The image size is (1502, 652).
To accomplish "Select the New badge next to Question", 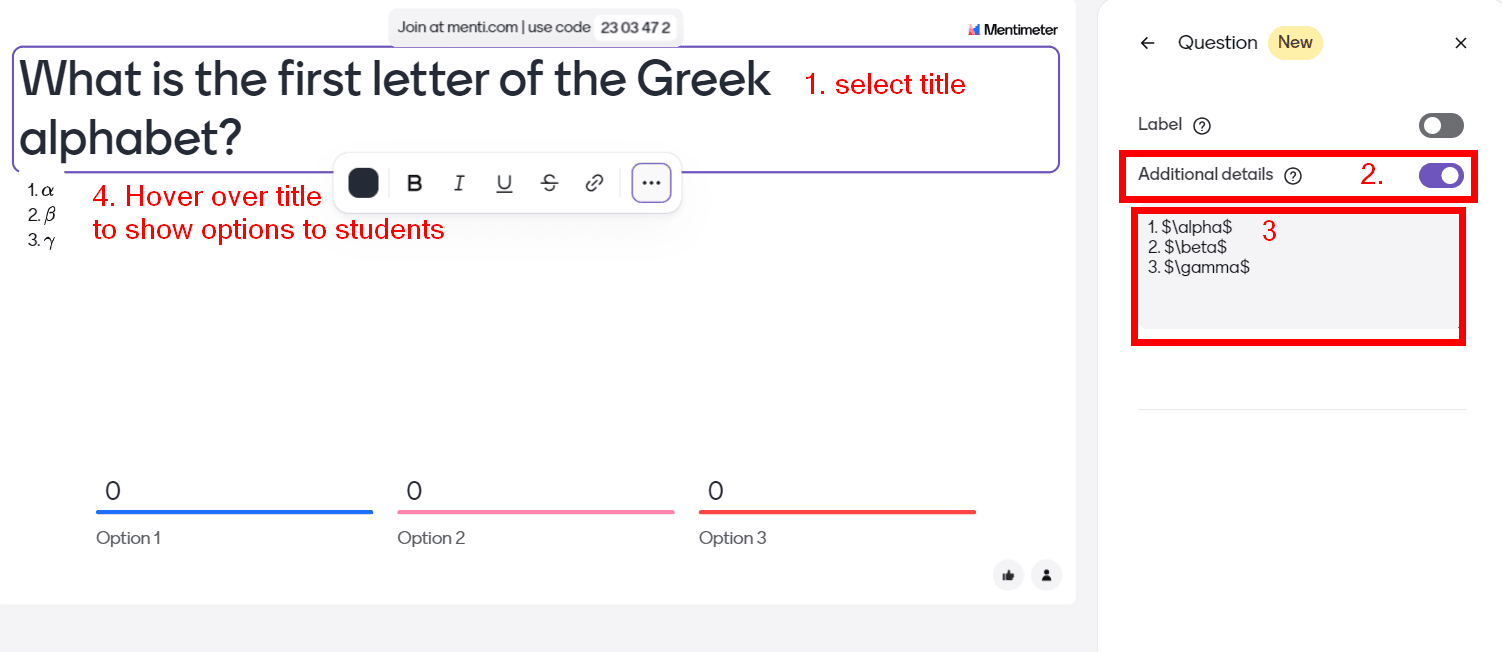I will pyautogui.click(x=1295, y=42).
